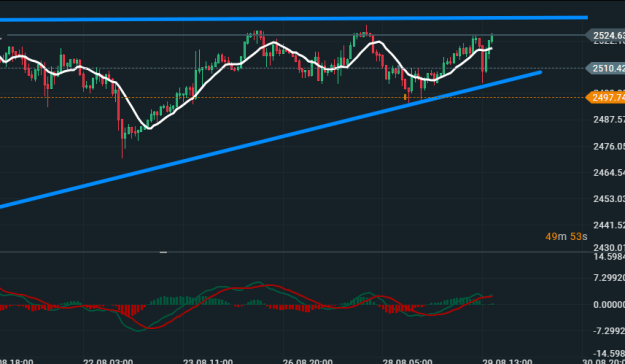The image size is (625, 364).
Task: Select the 2524.63 price tag
Action: click(606, 35)
